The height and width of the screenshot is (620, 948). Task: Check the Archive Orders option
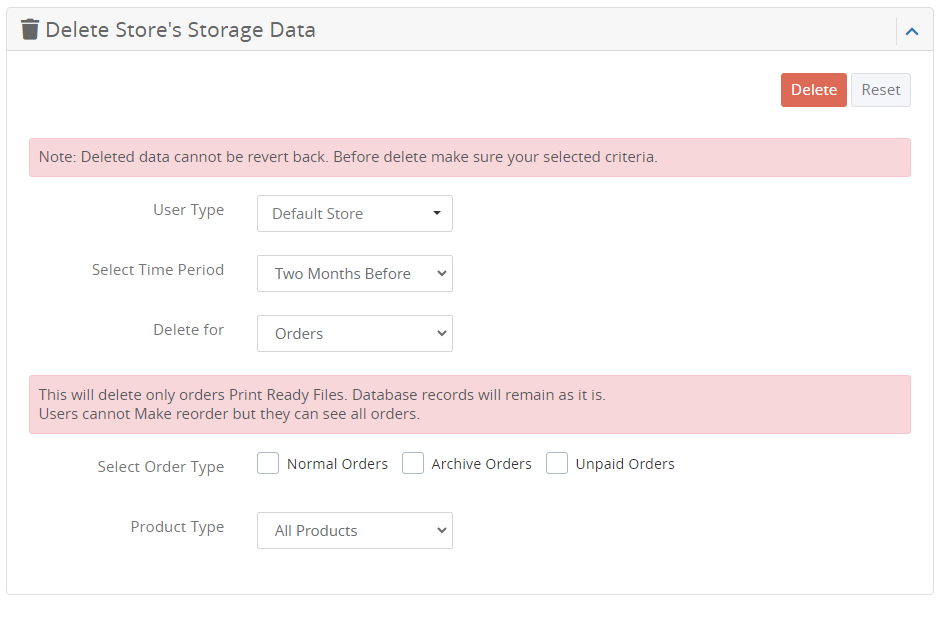(x=413, y=463)
